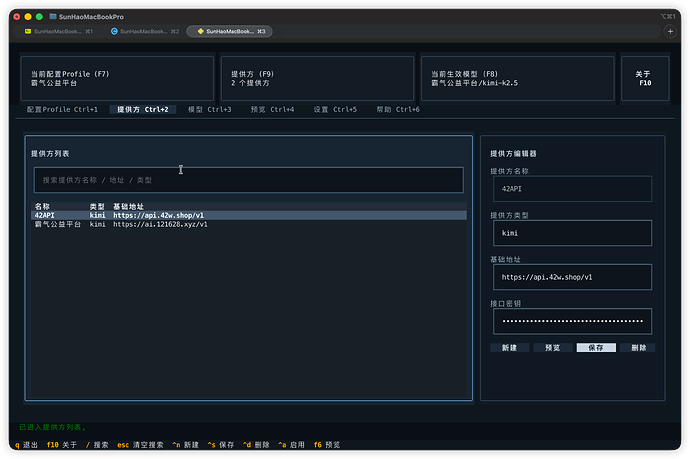Open the 预览 Ctrl+4 tab
Viewport: 690px width, 459px height.
tap(272, 110)
